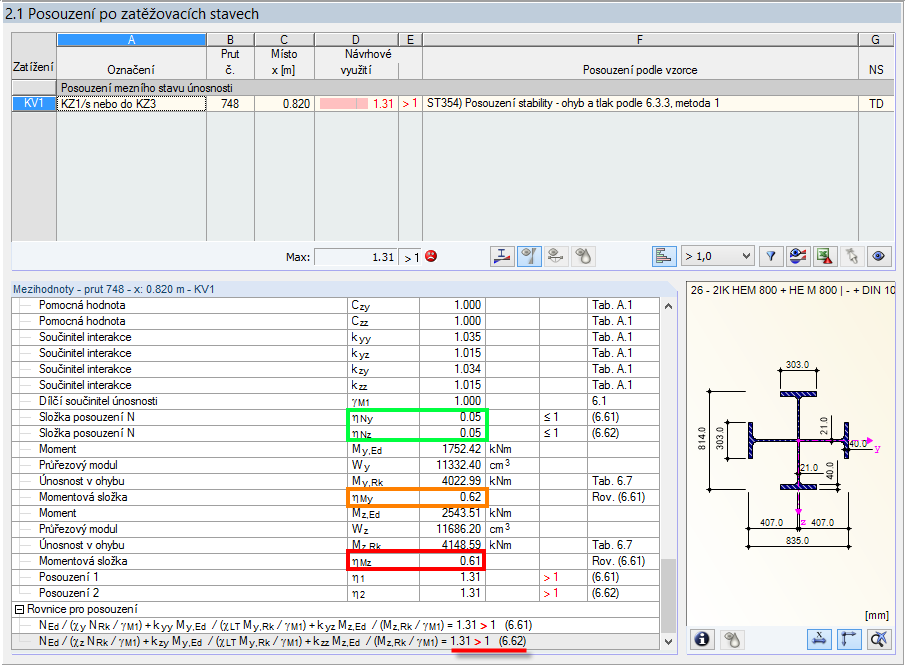Click the formula cell 'ST354) Posouzení stability'
This screenshot has height=667, width=906.
click(640, 103)
